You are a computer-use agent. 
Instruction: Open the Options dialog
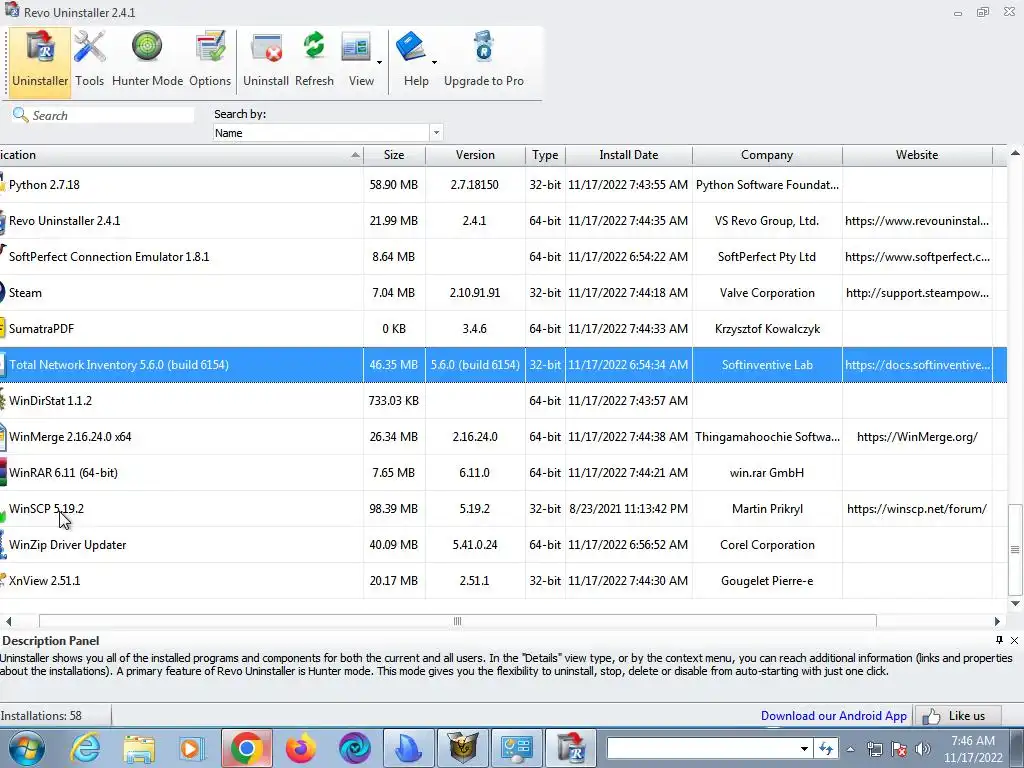pyautogui.click(x=210, y=61)
